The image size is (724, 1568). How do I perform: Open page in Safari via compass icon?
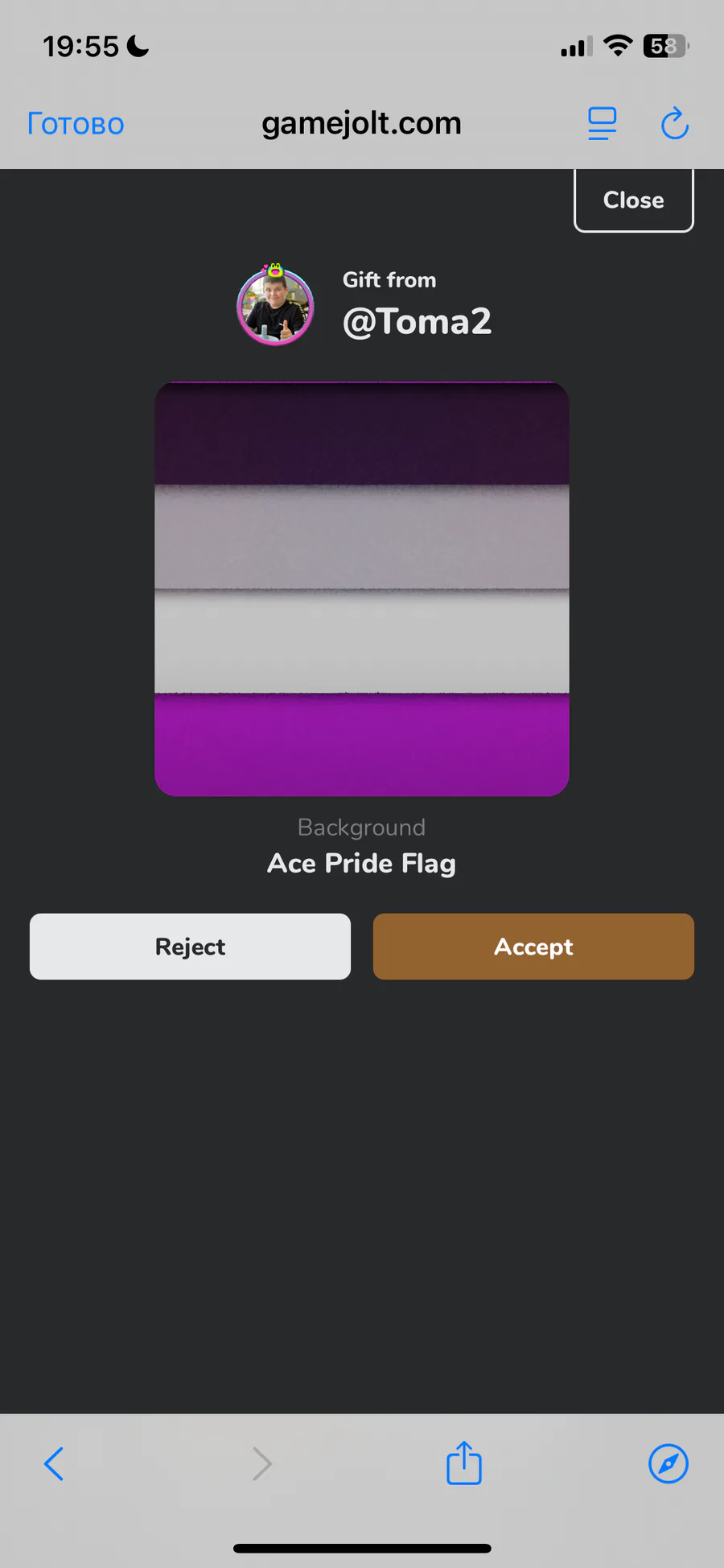pyautogui.click(x=668, y=1463)
